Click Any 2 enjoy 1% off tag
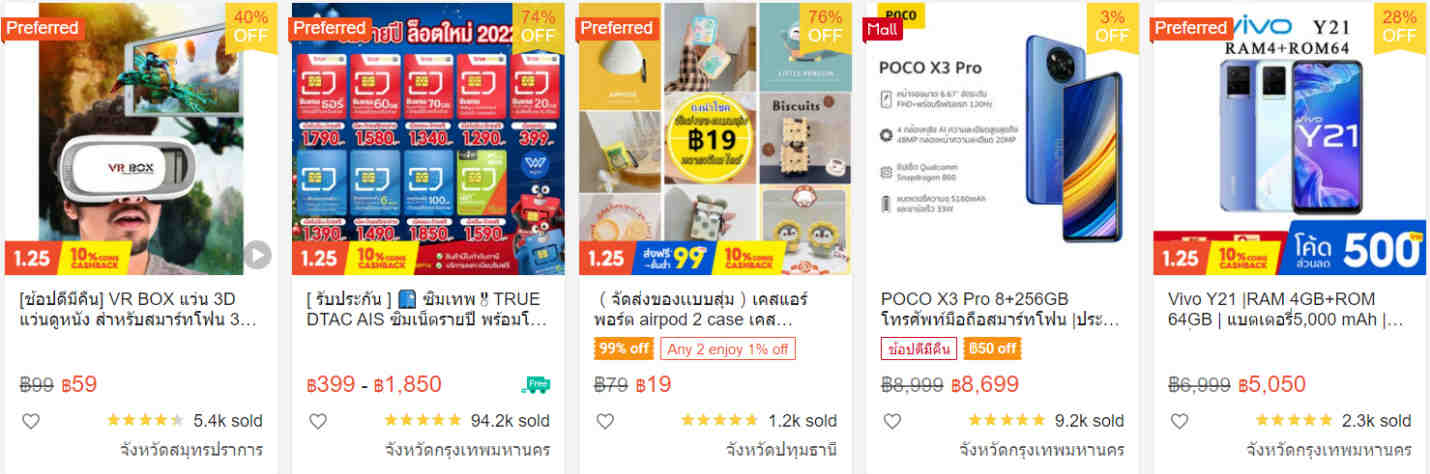1430x474 pixels. click(729, 349)
